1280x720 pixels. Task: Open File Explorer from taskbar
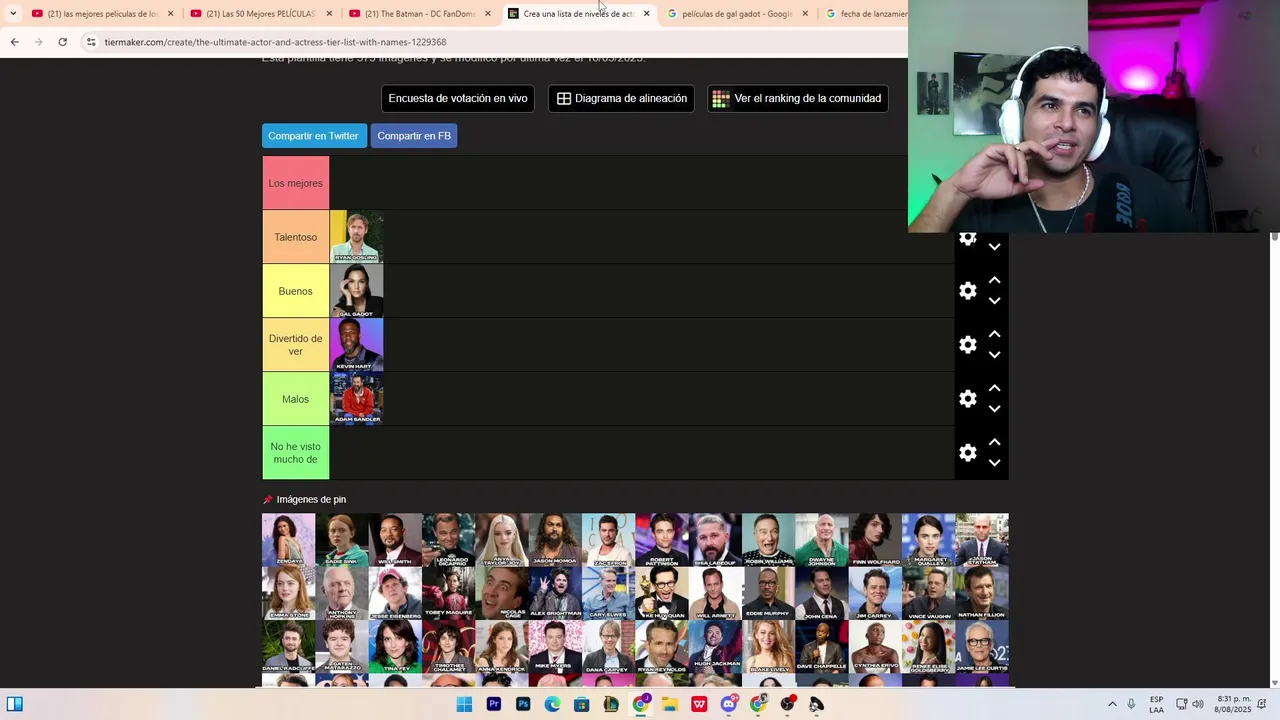670,704
